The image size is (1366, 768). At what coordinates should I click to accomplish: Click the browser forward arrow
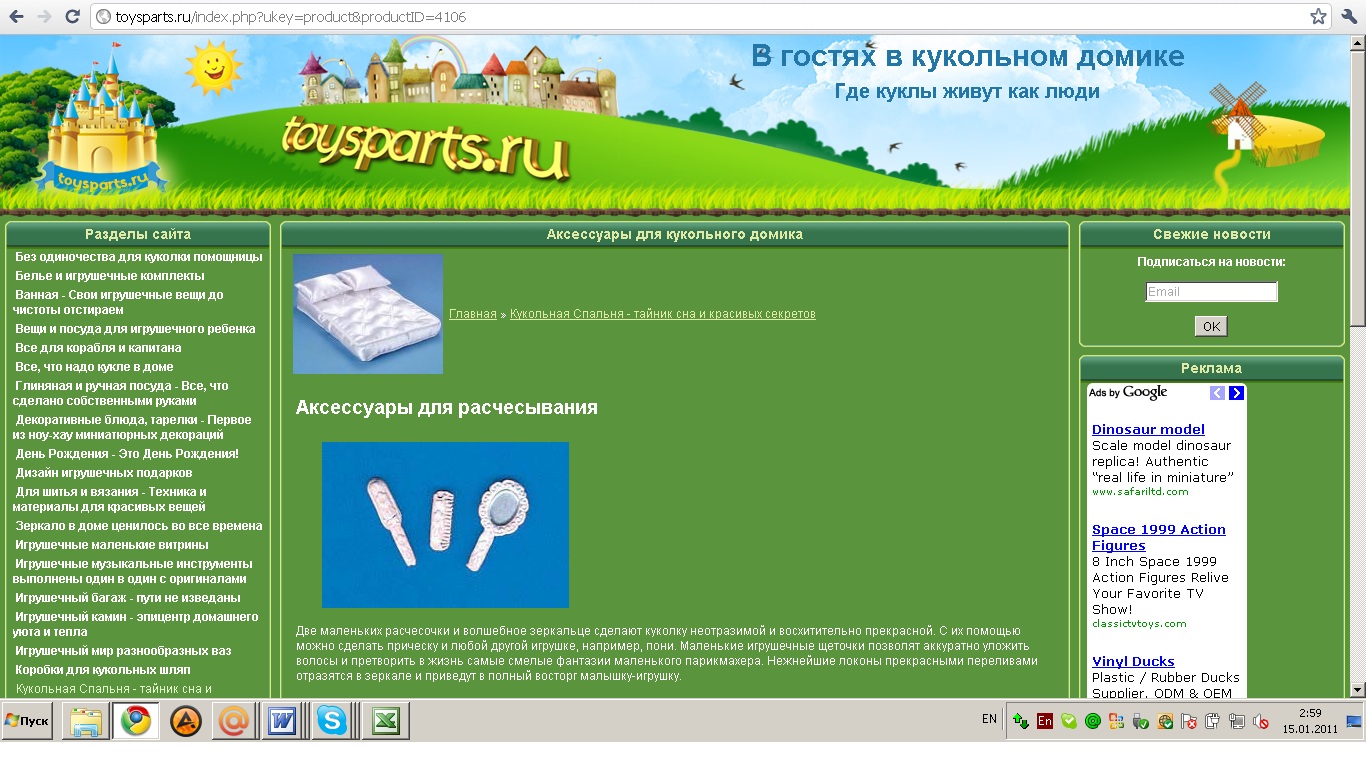(44, 17)
